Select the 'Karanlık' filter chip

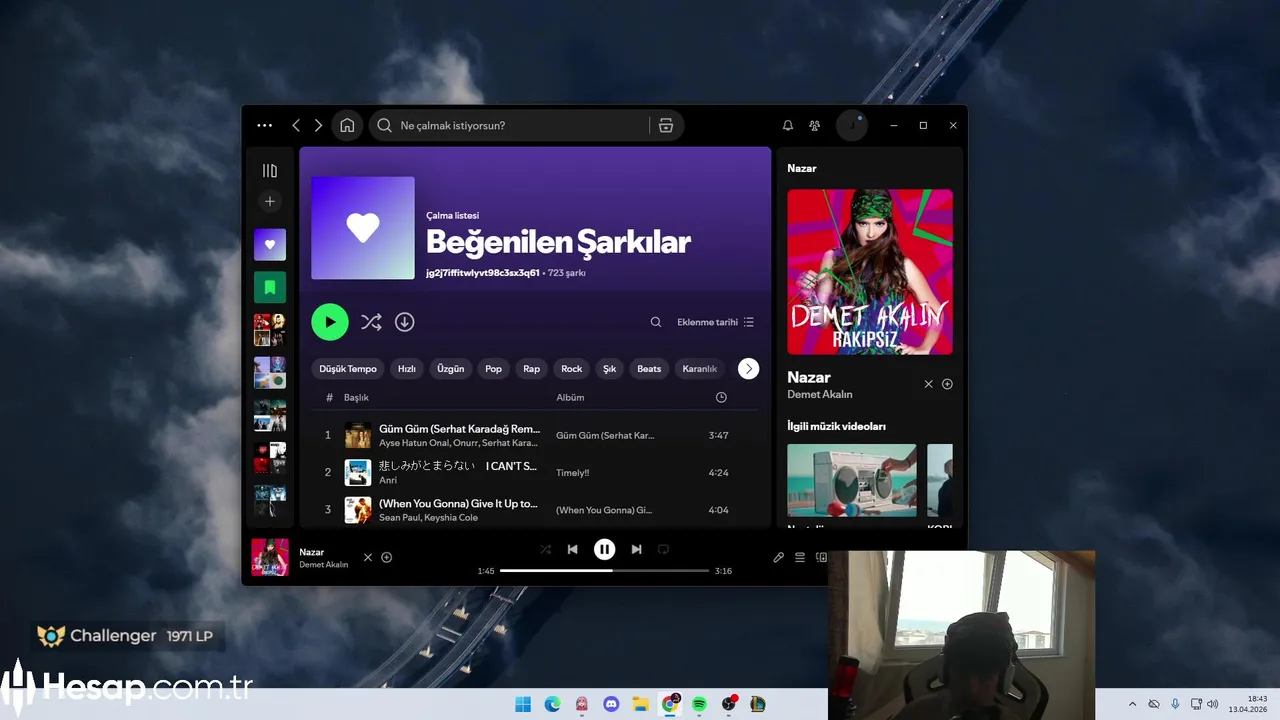[x=699, y=369]
